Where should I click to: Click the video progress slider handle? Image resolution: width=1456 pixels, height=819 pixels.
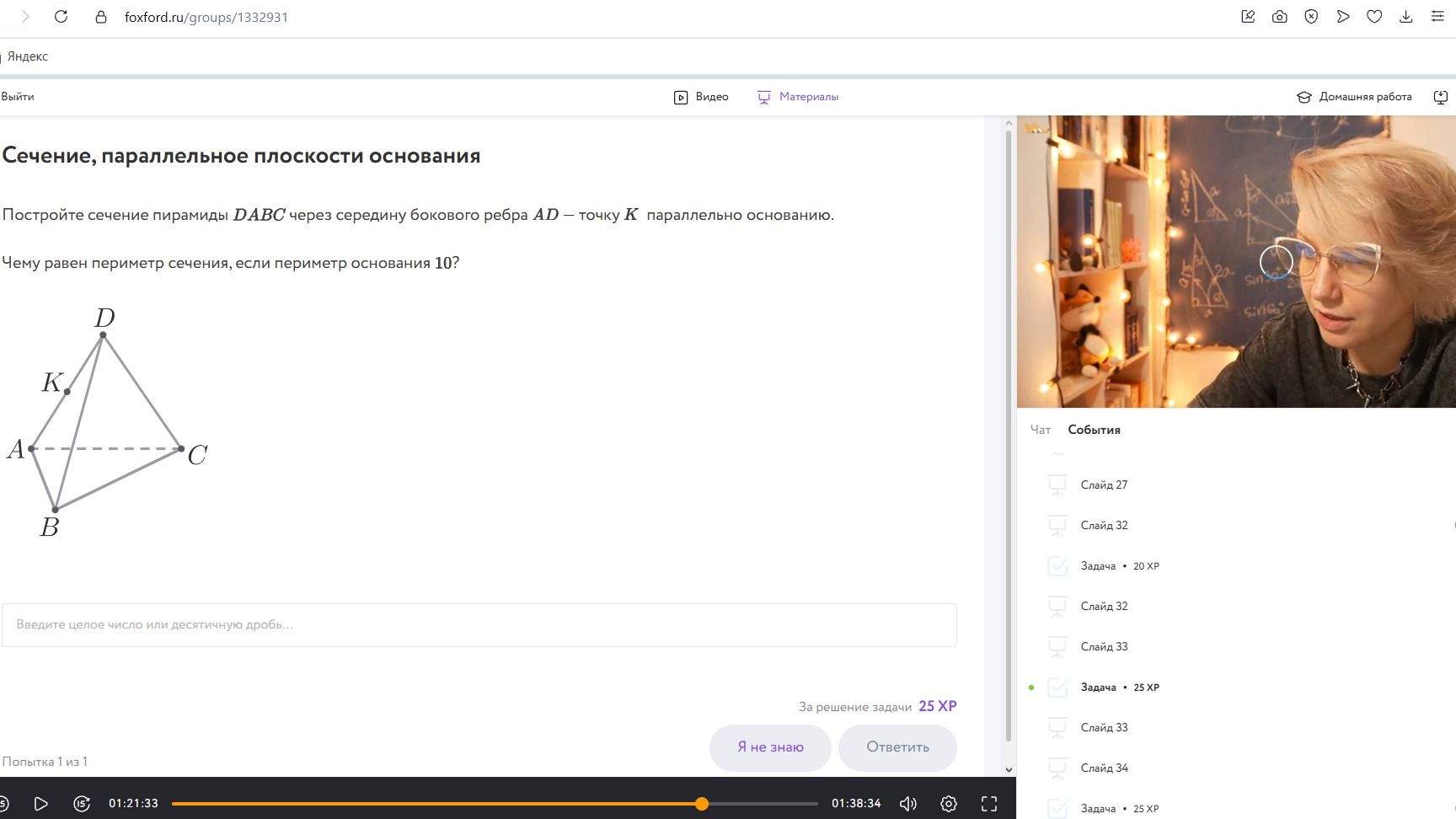coord(702,804)
